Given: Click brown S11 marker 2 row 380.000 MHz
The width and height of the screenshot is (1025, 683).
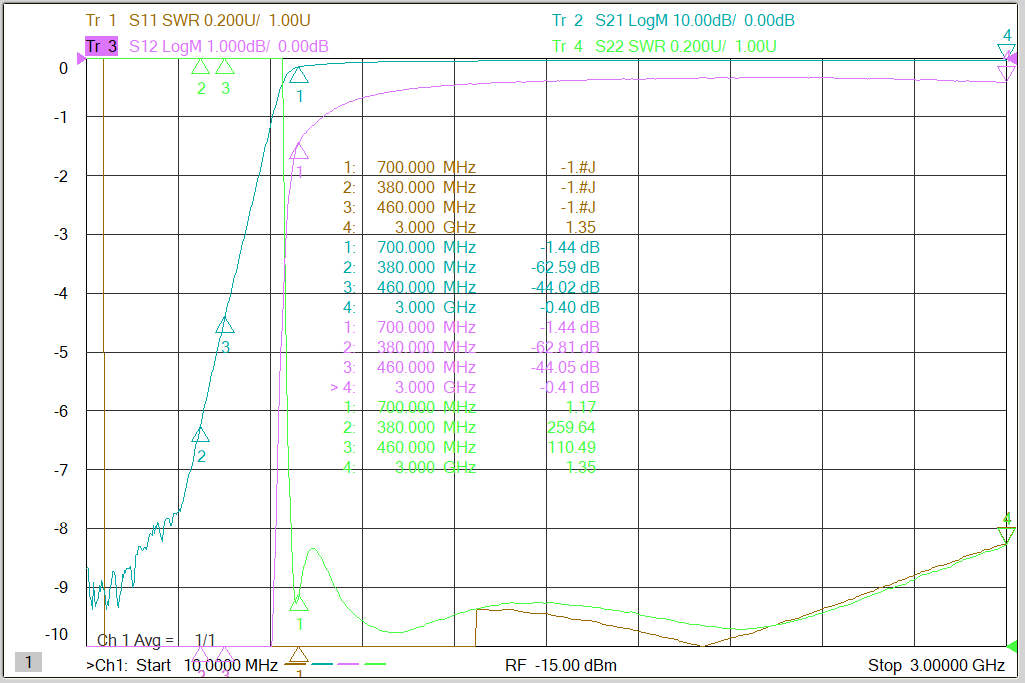Looking at the screenshot, I should pyautogui.click(x=470, y=188).
